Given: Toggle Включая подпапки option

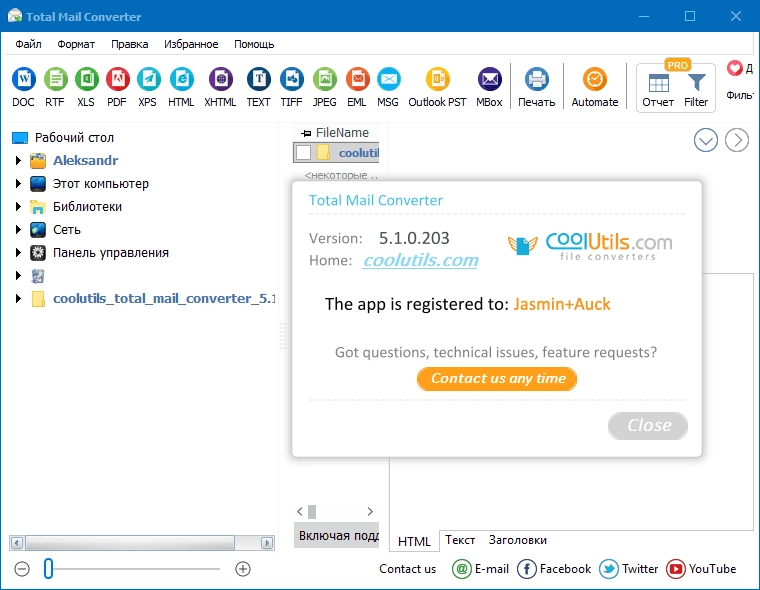Looking at the screenshot, I should (337, 536).
